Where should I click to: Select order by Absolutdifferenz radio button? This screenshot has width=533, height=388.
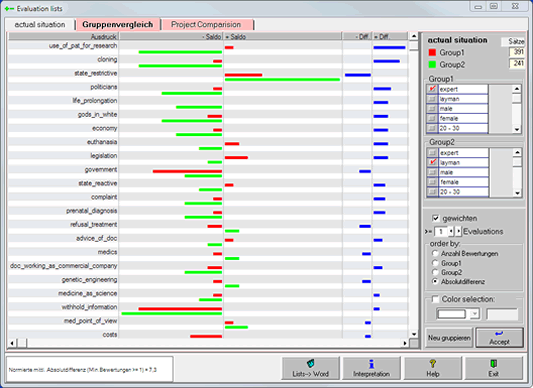435,282
